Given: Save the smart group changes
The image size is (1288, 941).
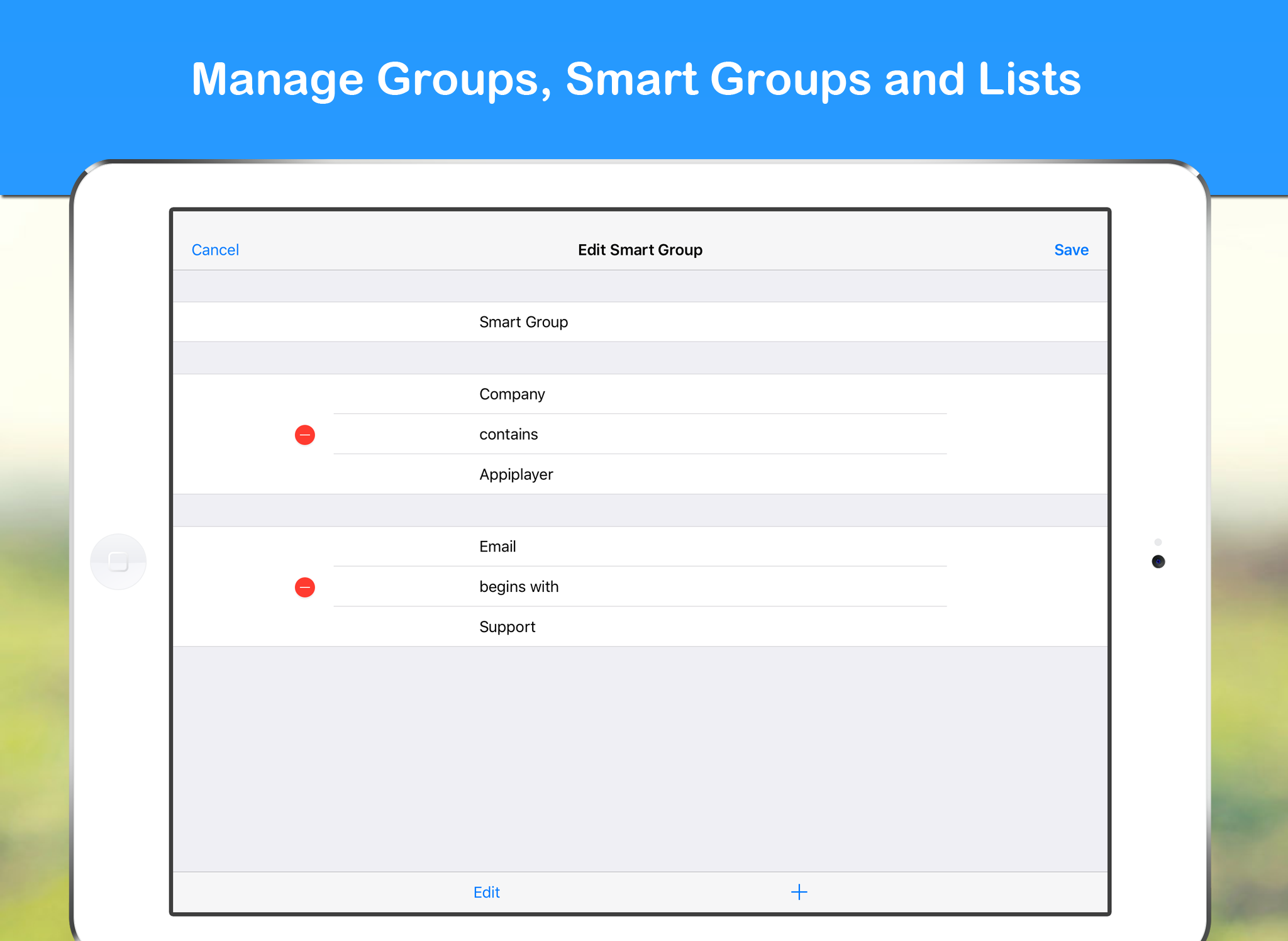Looking at the screenshot, I should (1070, 250).
